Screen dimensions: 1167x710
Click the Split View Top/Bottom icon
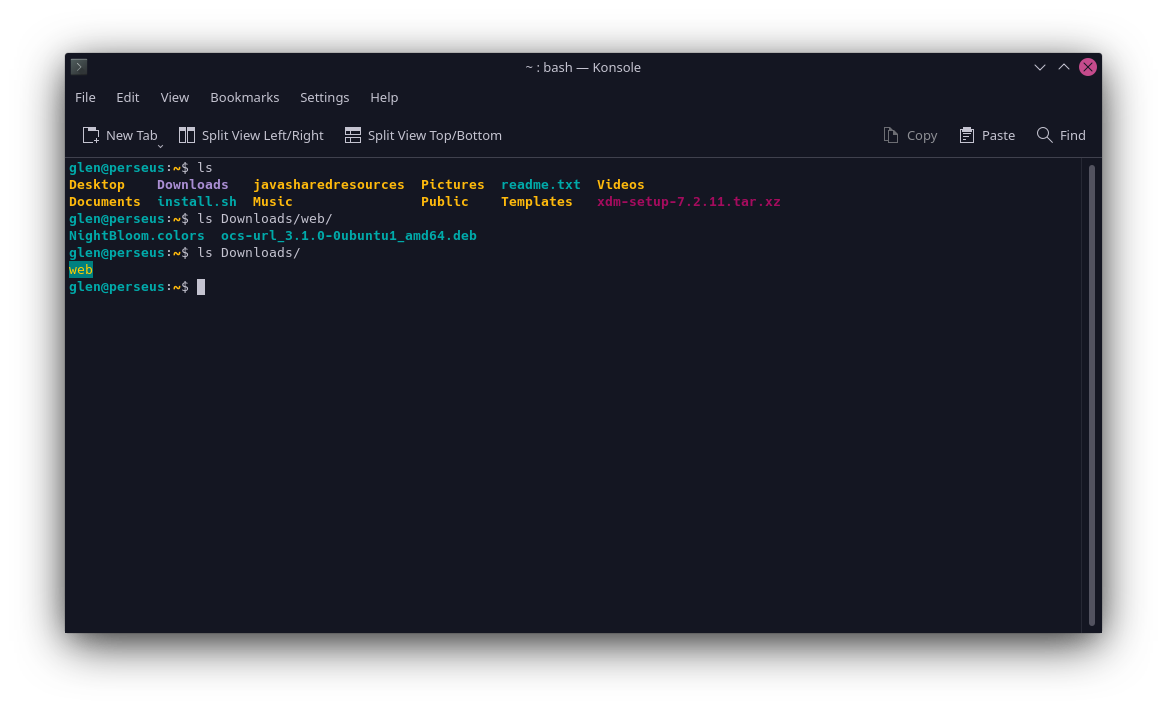[x=353, y=135]
